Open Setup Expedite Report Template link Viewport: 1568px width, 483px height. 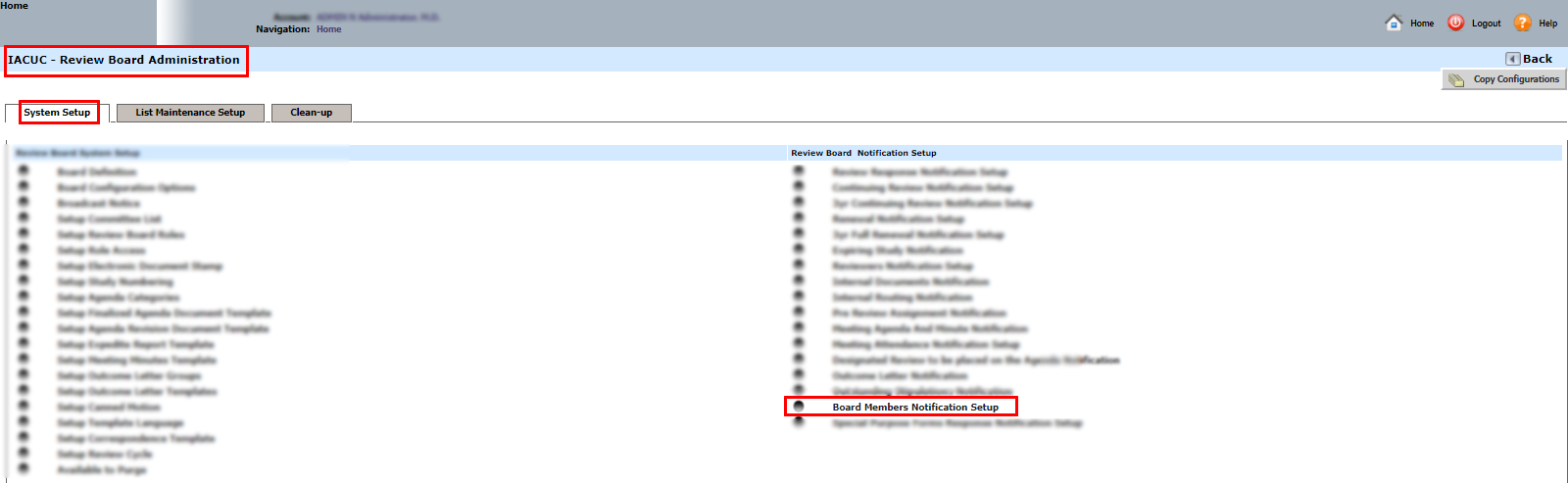[x=135, y=345]
